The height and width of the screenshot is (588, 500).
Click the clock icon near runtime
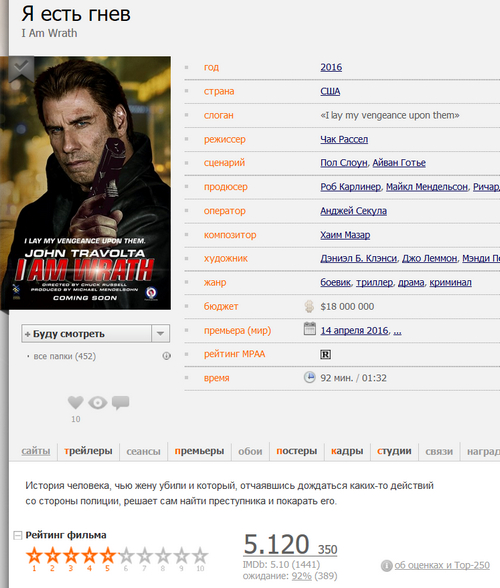(309, 377)
